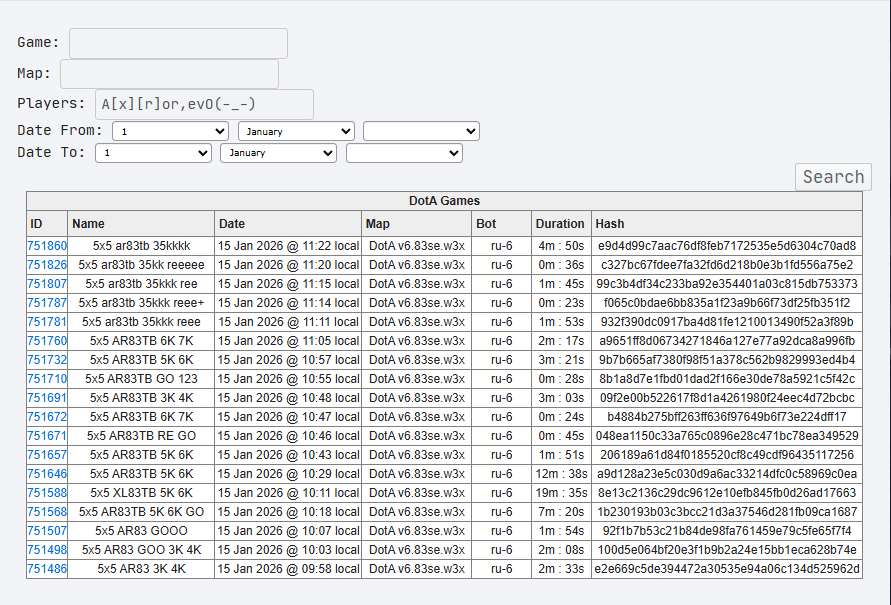Open the Date From day dropdown

click(x=170, y=131)
